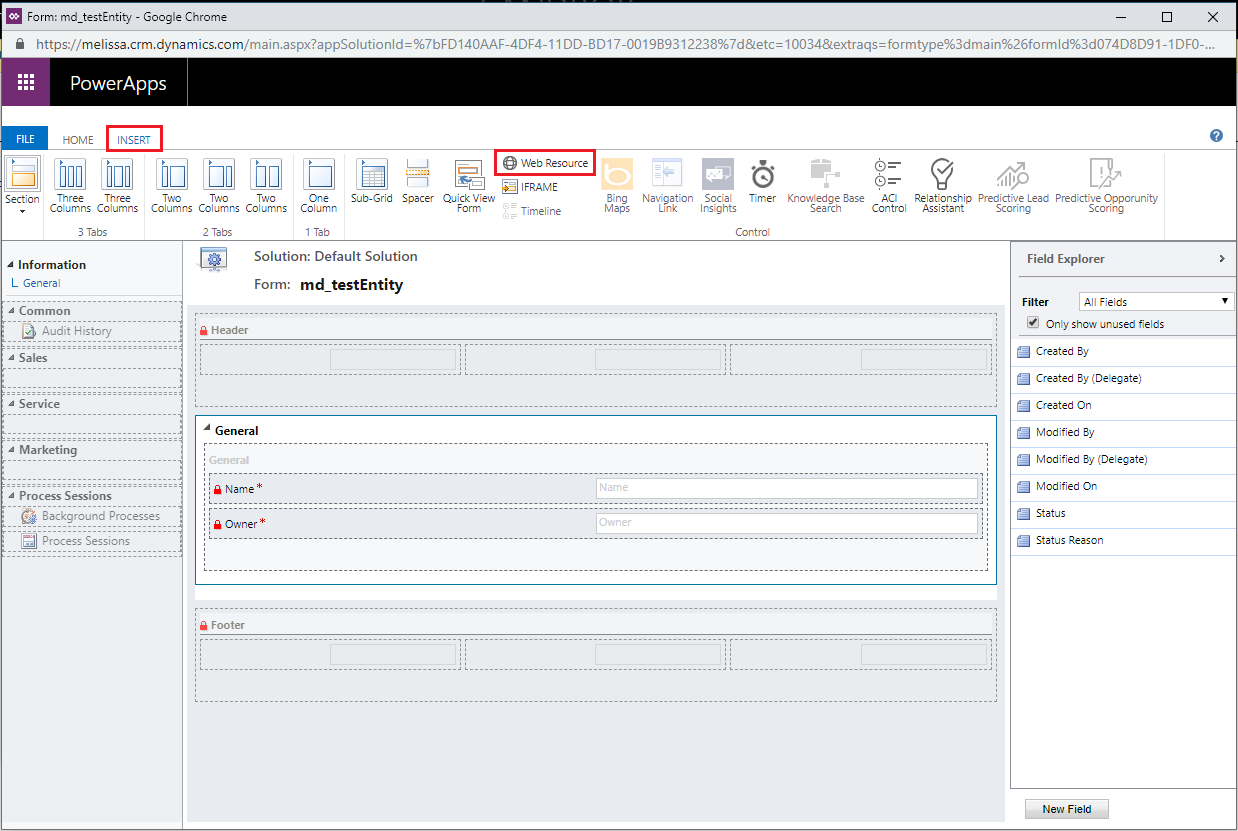
Task: Insert One Column tab
Action: click(x=319, y=186)
